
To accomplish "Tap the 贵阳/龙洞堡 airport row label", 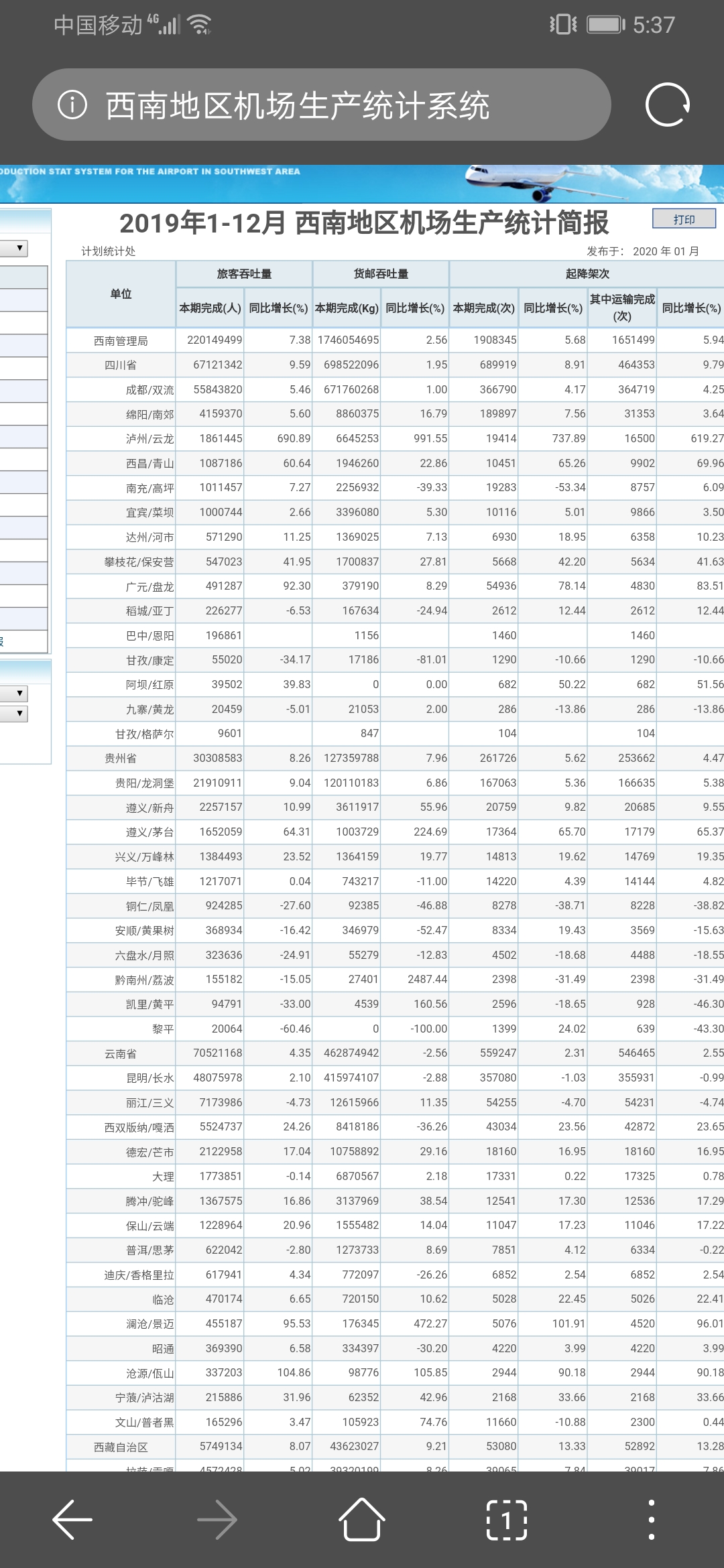I will click(144, 783).
